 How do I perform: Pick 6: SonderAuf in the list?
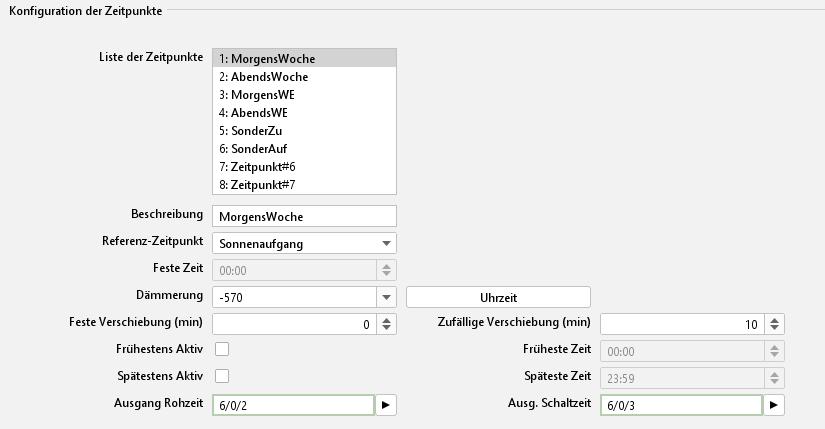253,149
